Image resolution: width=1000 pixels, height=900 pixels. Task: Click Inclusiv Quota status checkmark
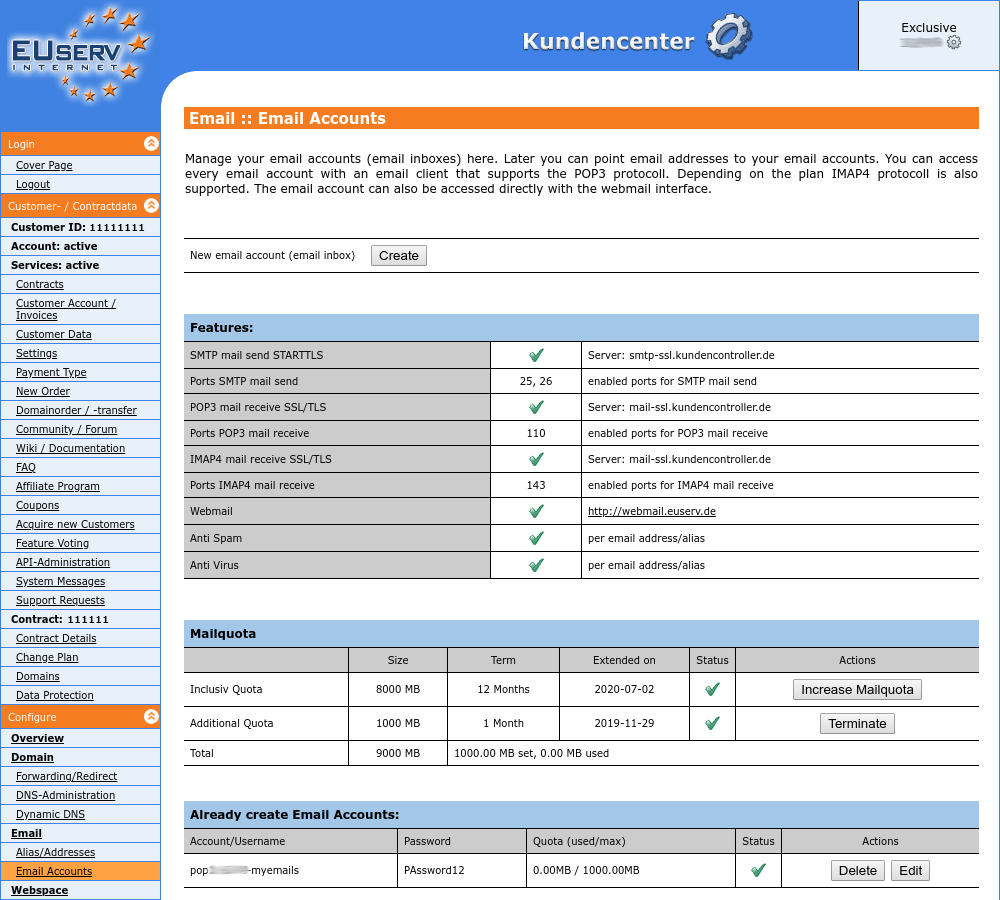(x=712, y=690)
